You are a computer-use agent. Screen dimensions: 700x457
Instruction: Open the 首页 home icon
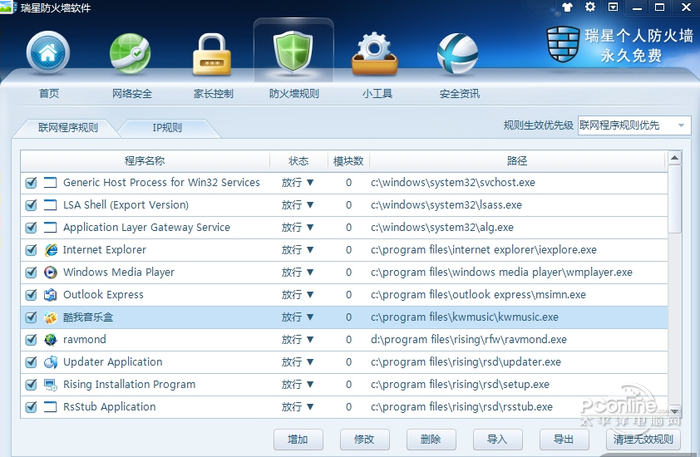[x=48, y=53]
